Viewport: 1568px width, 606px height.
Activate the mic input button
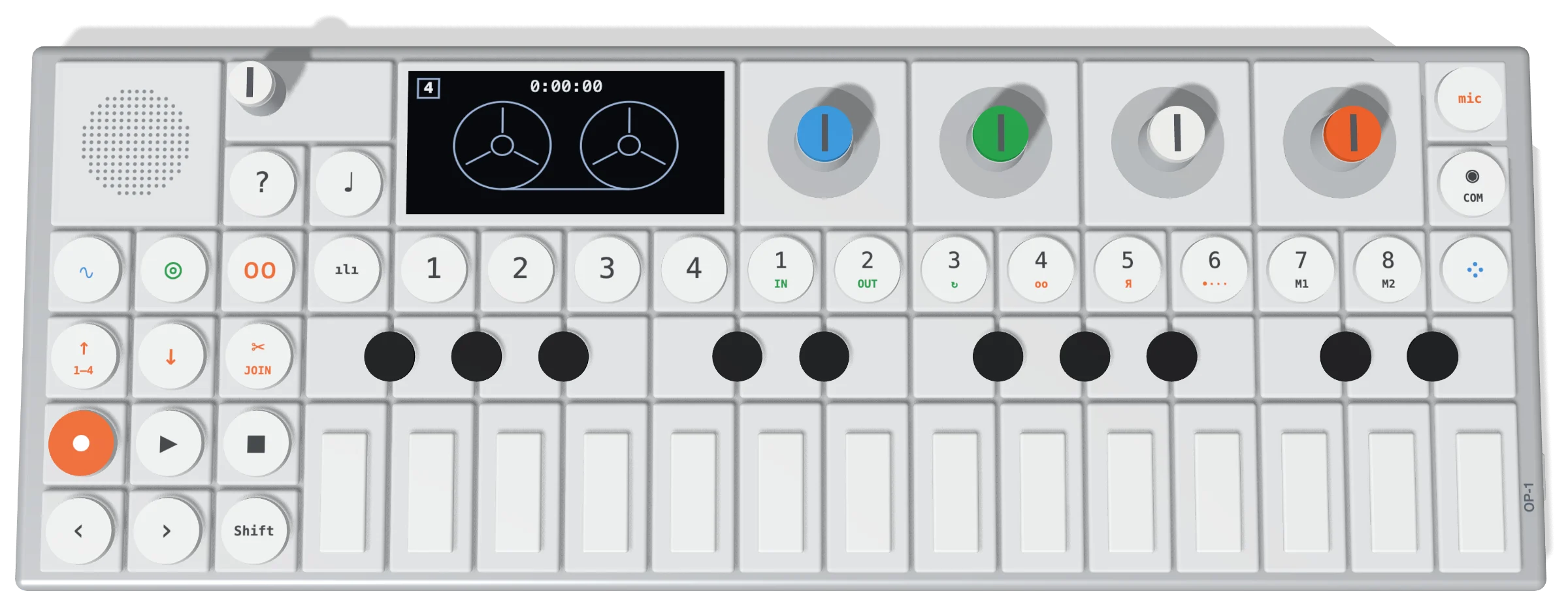(1469, 99)
